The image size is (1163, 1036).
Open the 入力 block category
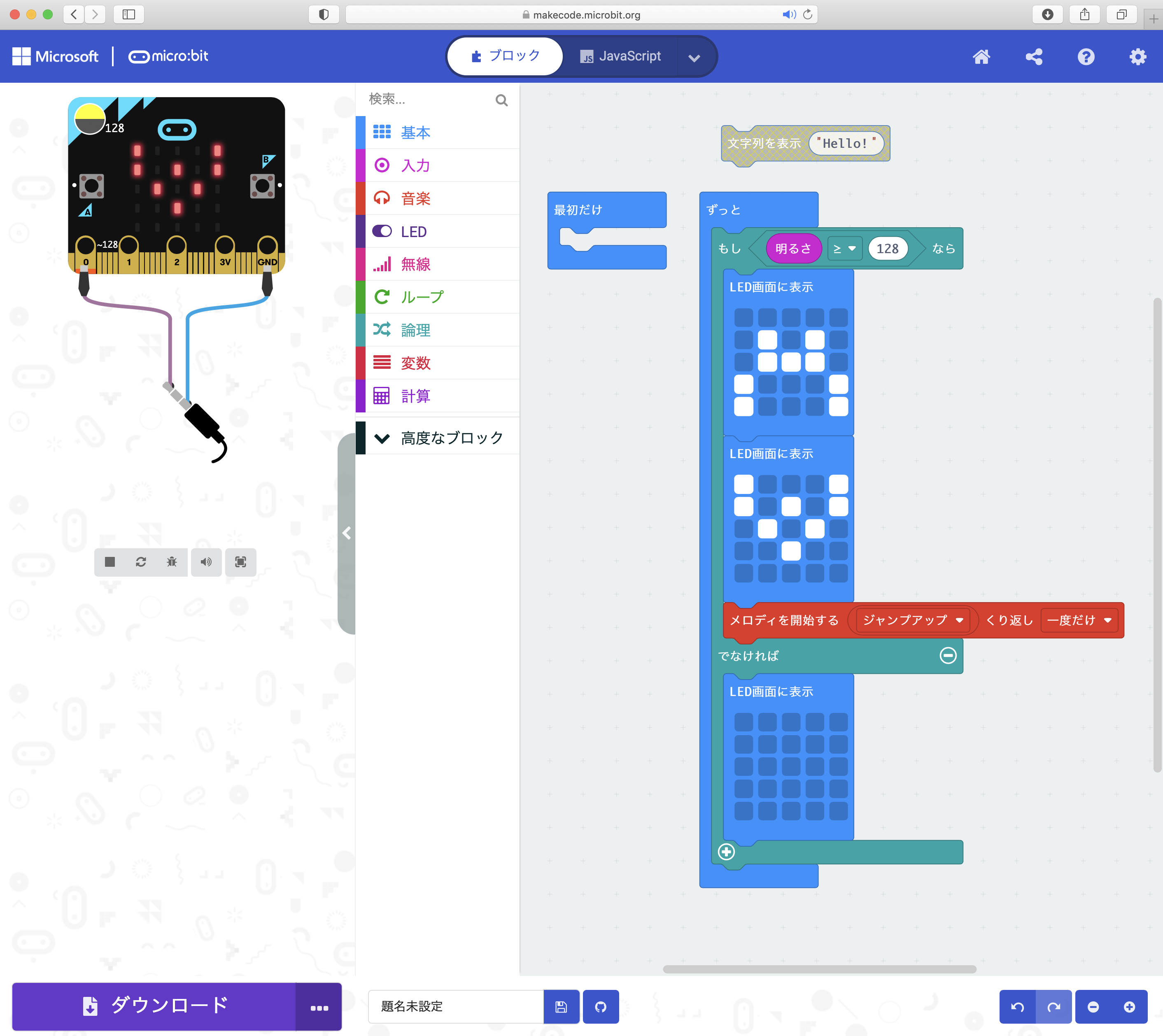coord(437,165)
